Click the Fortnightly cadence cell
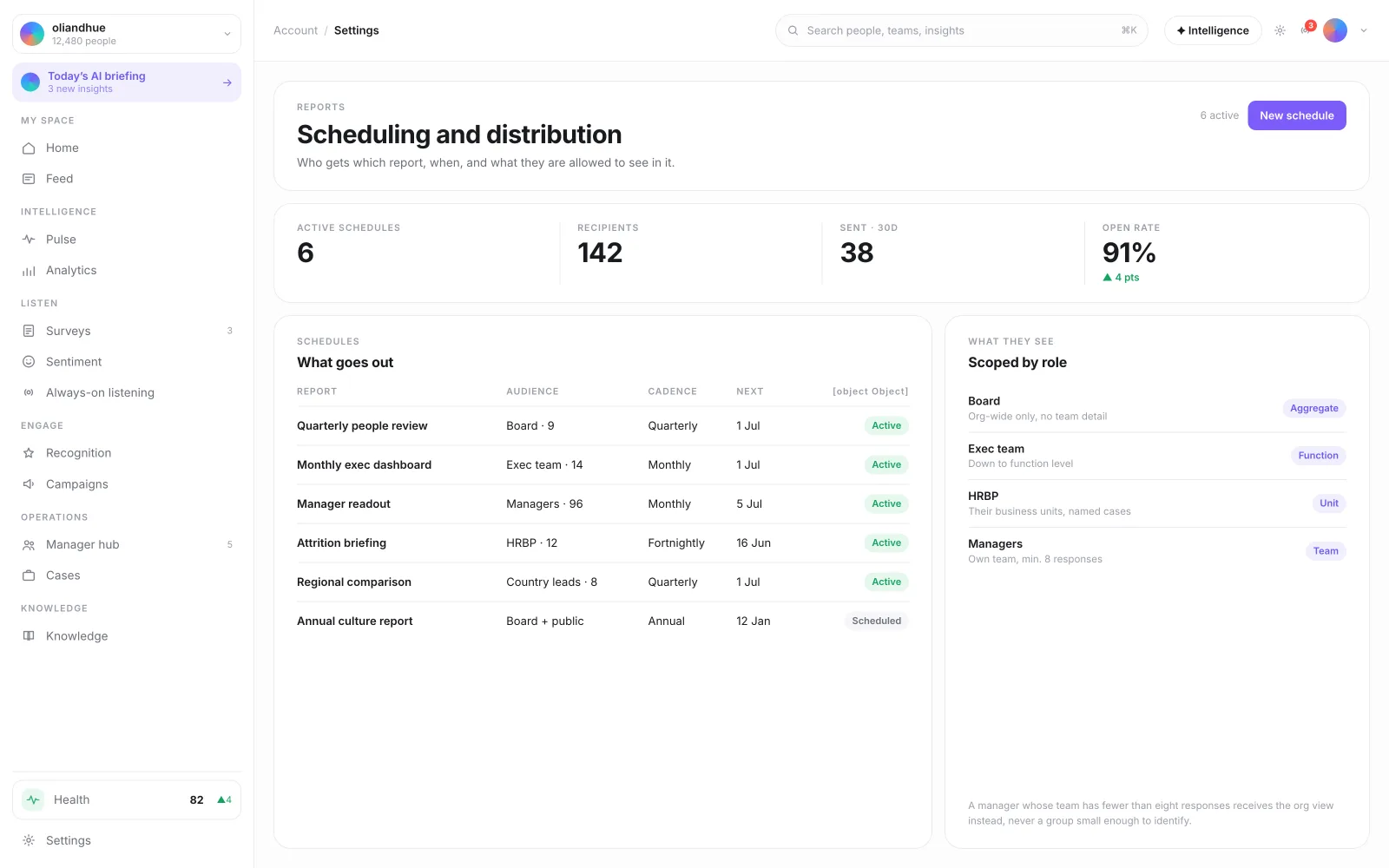This screenshot has width=1389, height=868. coord(675,543)
